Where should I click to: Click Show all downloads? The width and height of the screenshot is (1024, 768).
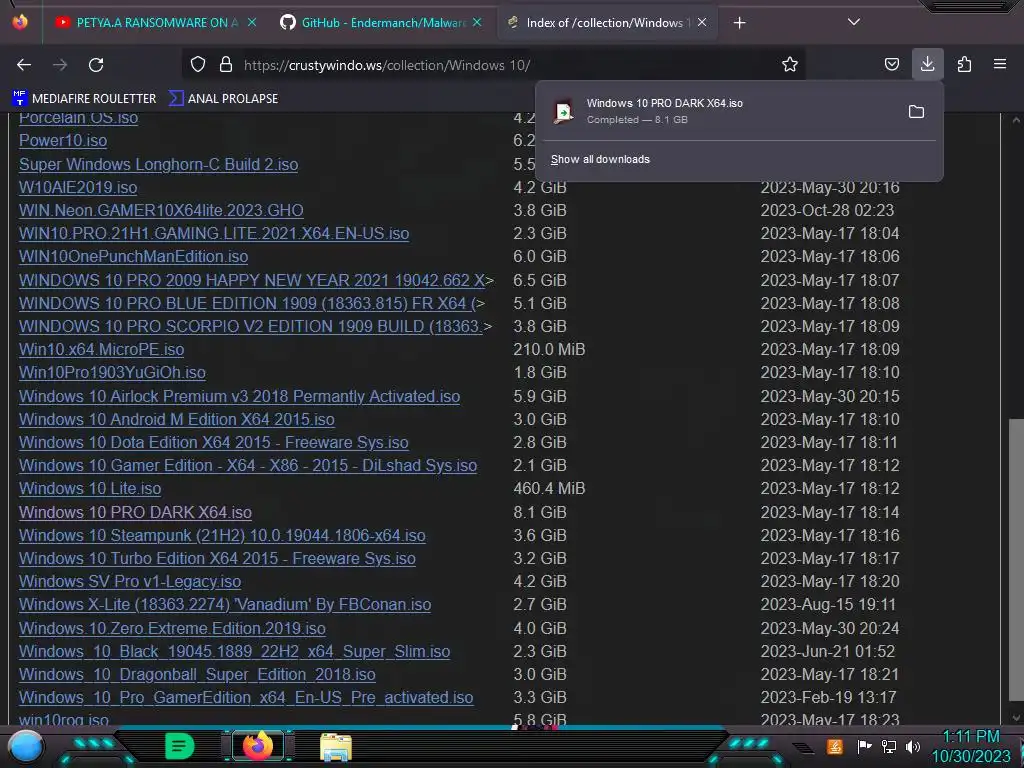pyautogui.click(x=600, y=159)
